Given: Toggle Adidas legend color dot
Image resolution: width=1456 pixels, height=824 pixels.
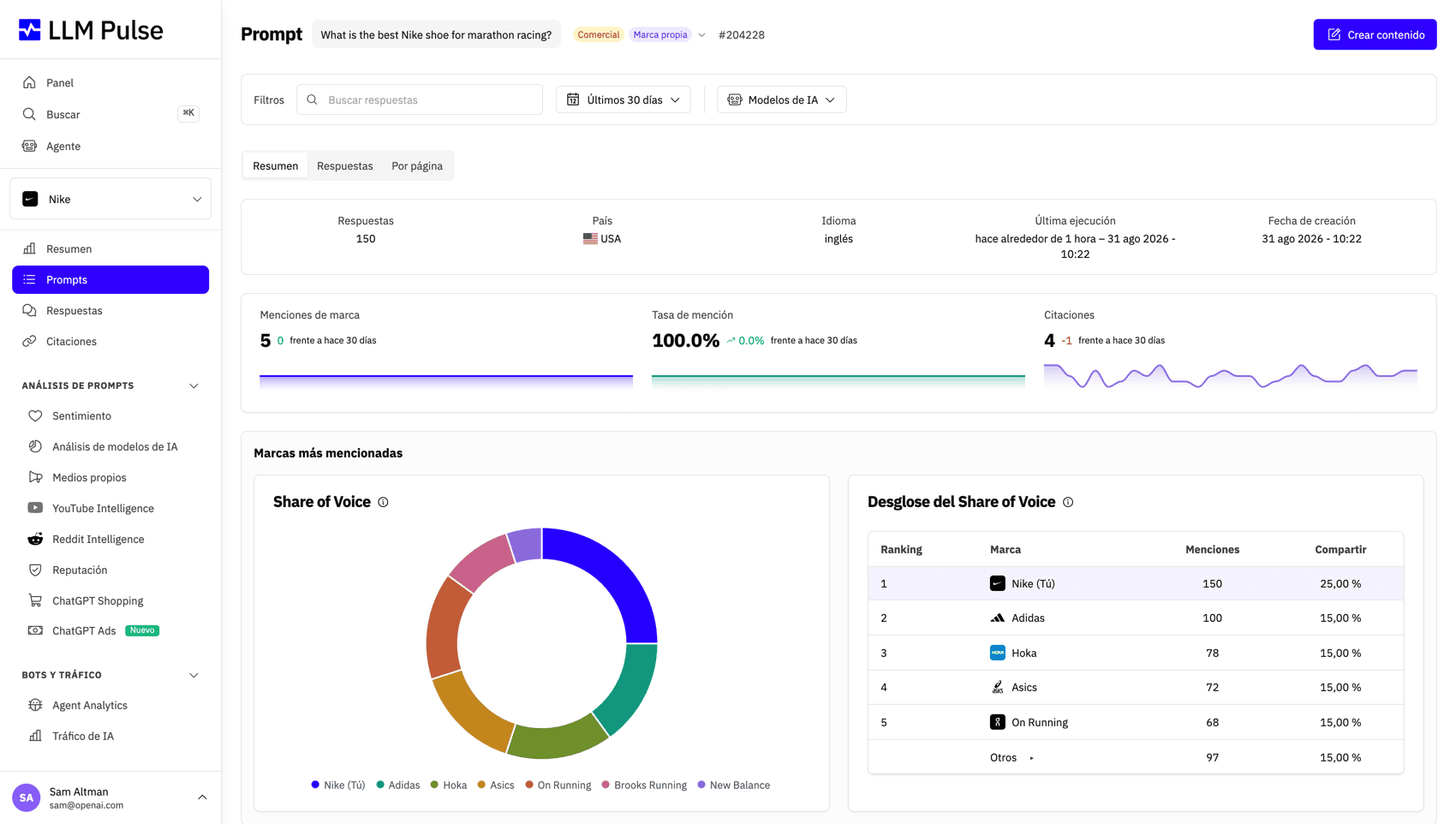Looking at the screenshot, I should click(380, 785).
